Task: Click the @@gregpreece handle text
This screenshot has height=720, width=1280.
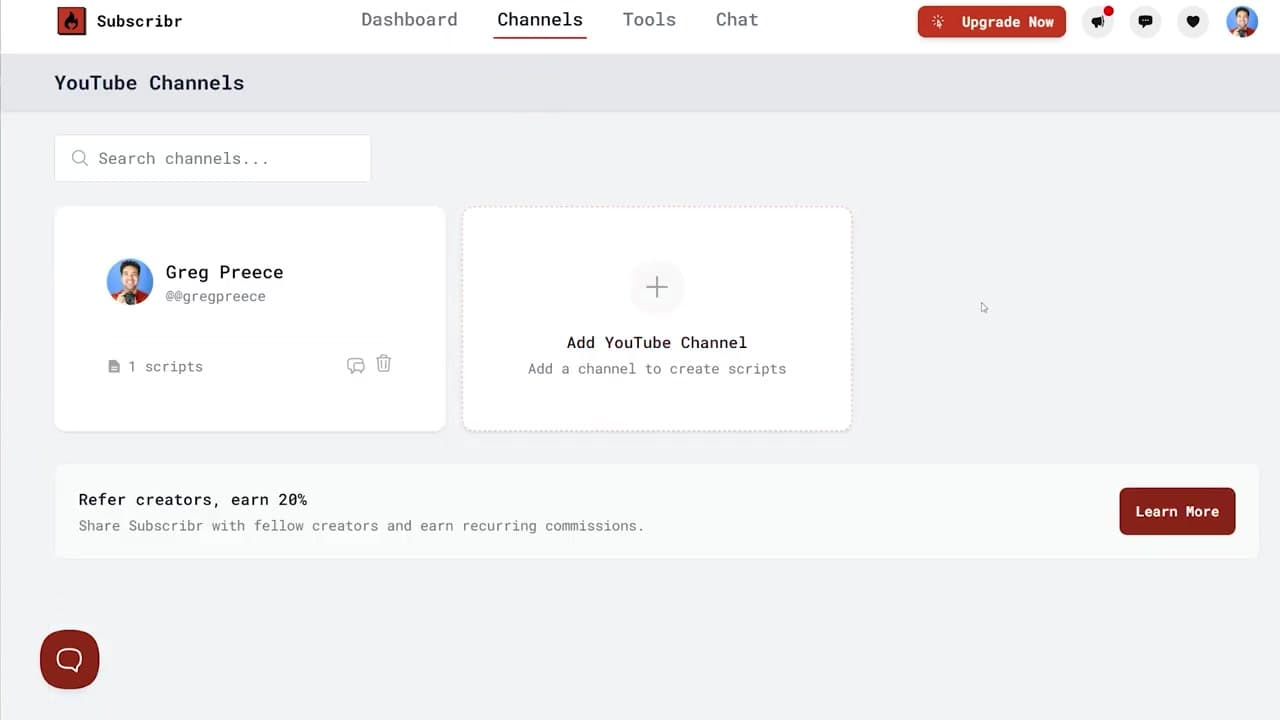Action: 215,297
